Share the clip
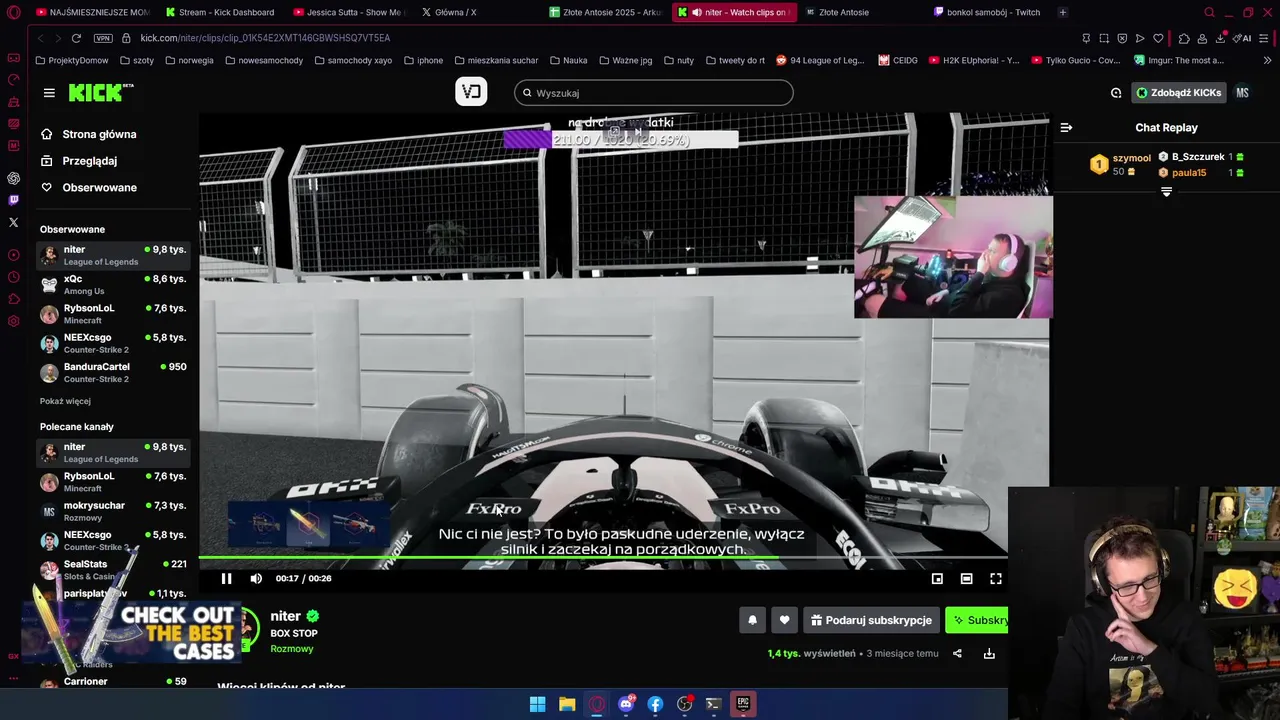 click(957, 653)
